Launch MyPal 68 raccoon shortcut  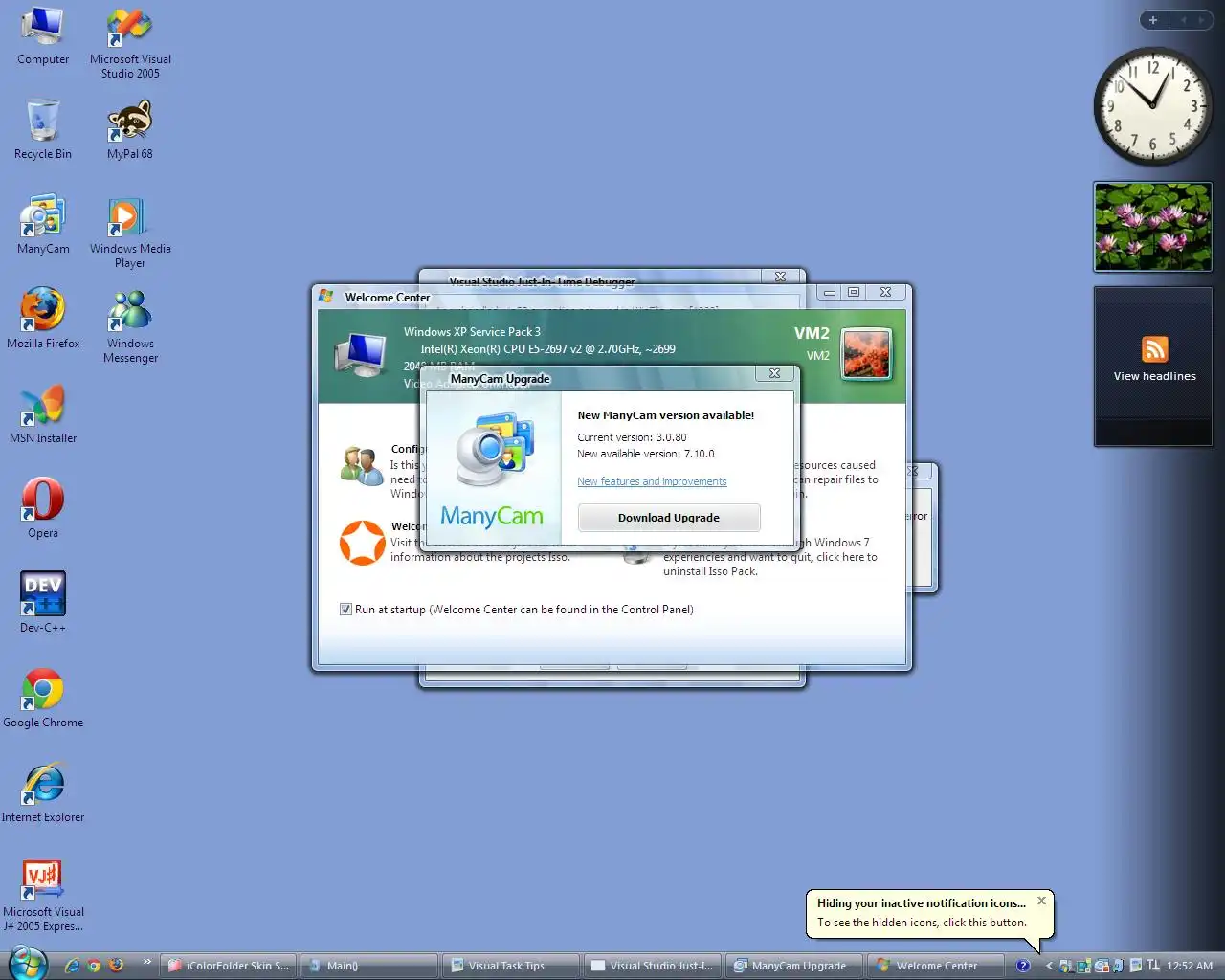[130, 129]
